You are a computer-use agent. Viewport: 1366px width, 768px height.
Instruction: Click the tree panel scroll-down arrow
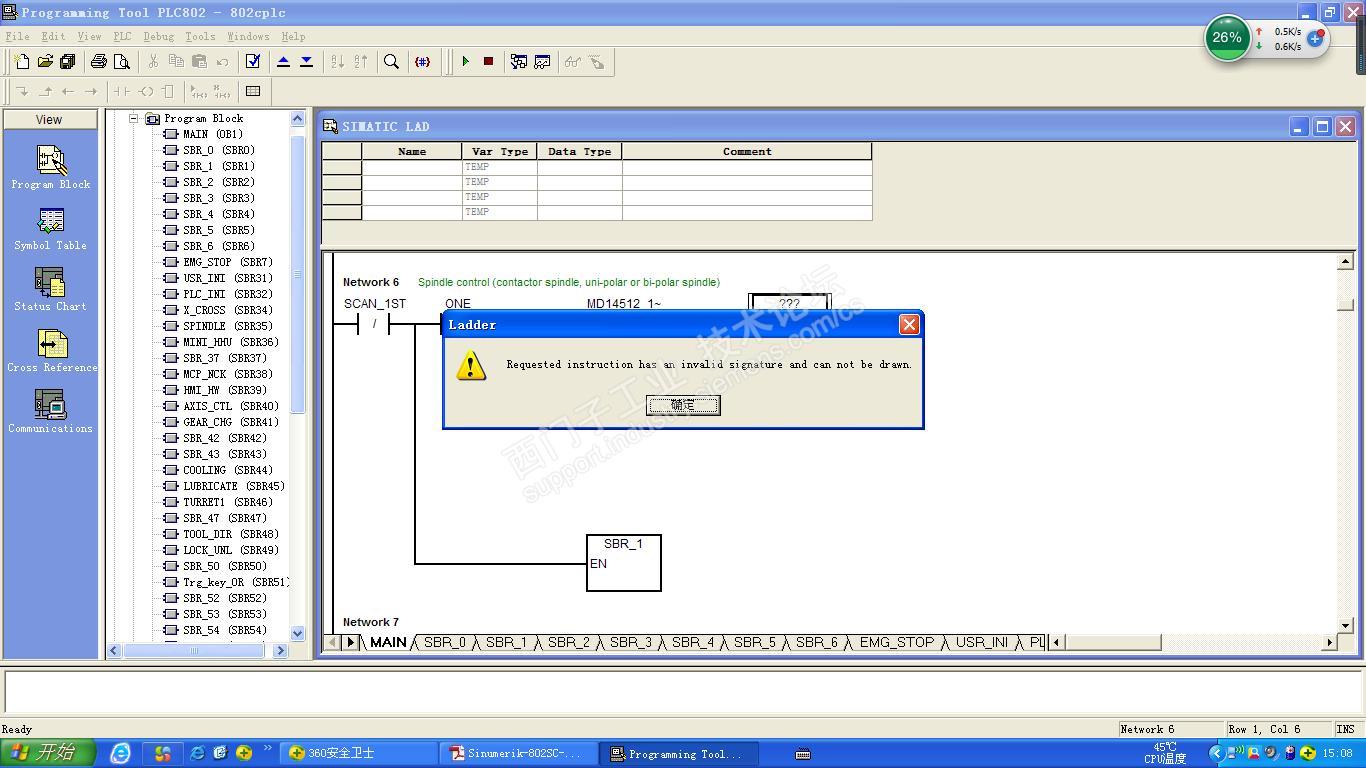pos(297,633)
